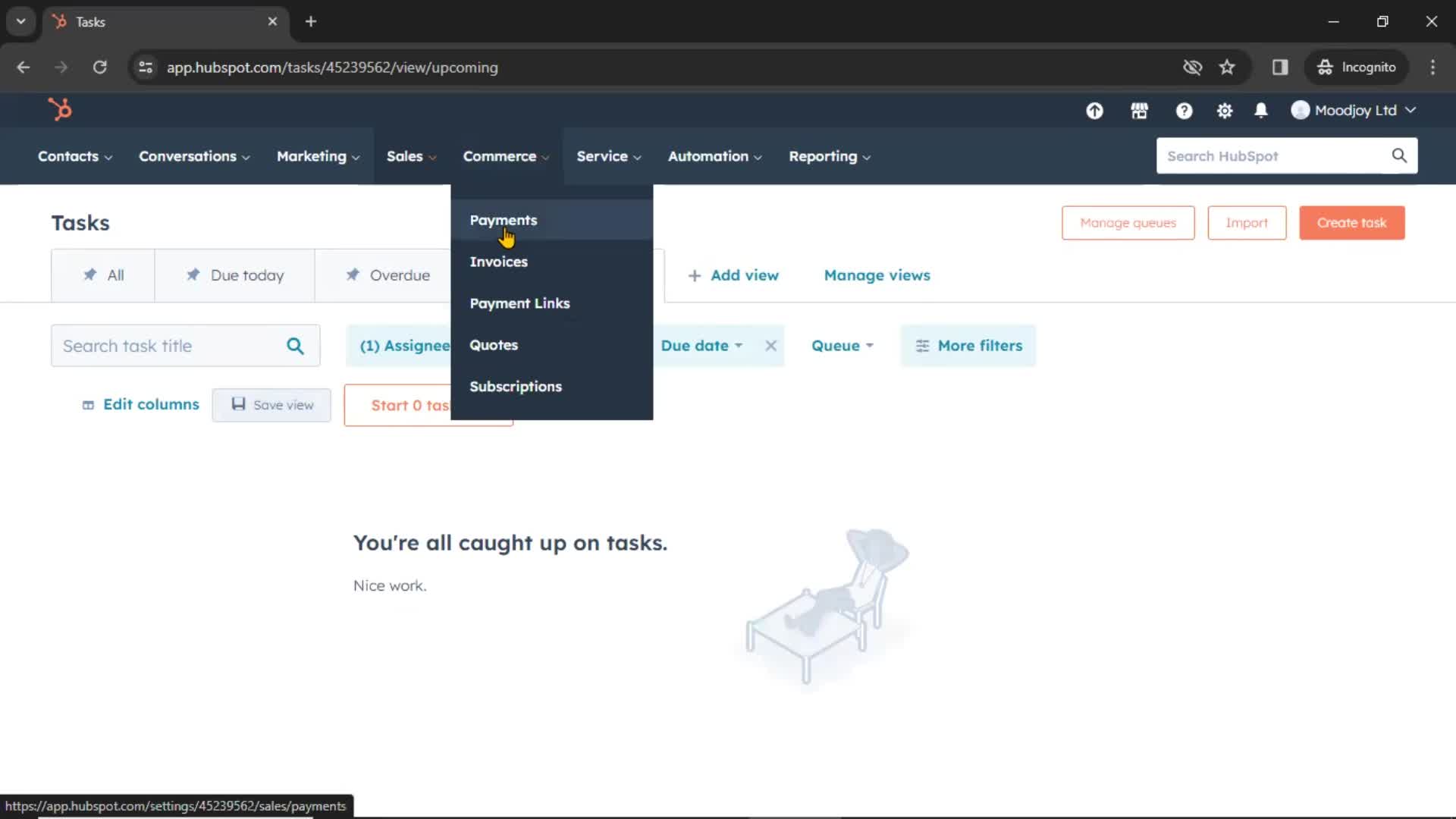Expand the Queue filter dropdown

[x=842, y=345]
